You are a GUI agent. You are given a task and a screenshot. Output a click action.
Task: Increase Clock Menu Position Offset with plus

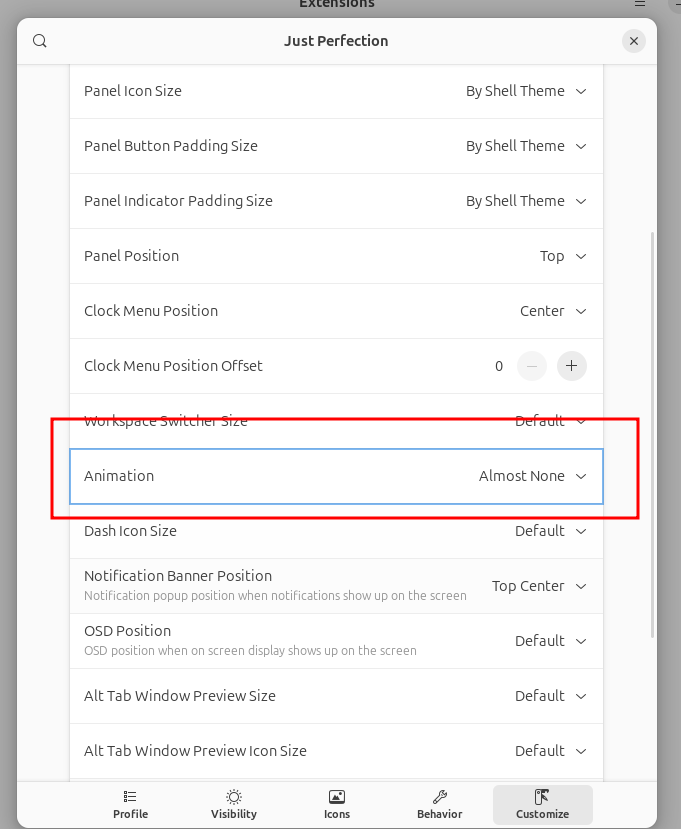tap(572, 366)
